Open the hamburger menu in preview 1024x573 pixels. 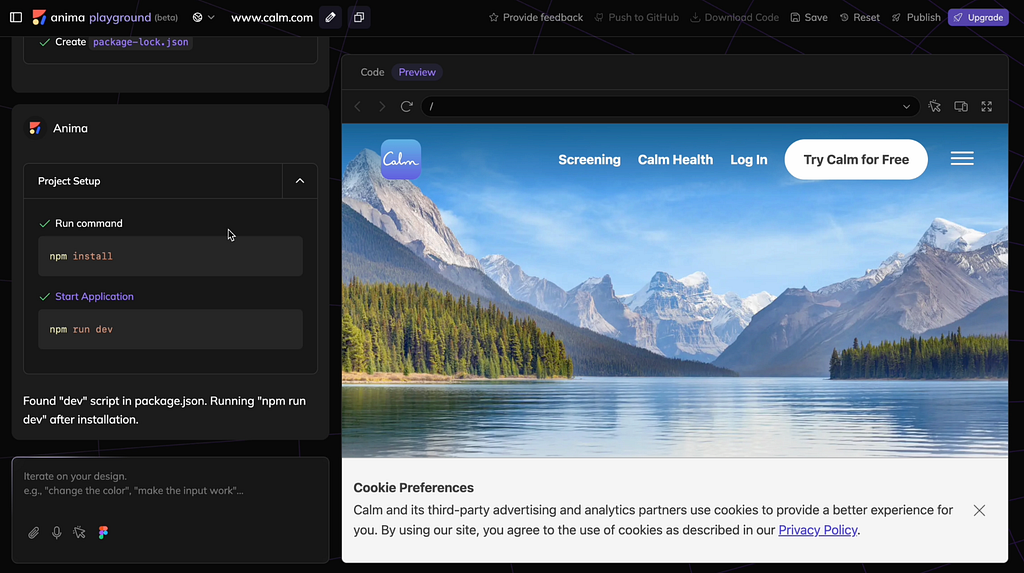pyautogui.click(x=962, y=159)
